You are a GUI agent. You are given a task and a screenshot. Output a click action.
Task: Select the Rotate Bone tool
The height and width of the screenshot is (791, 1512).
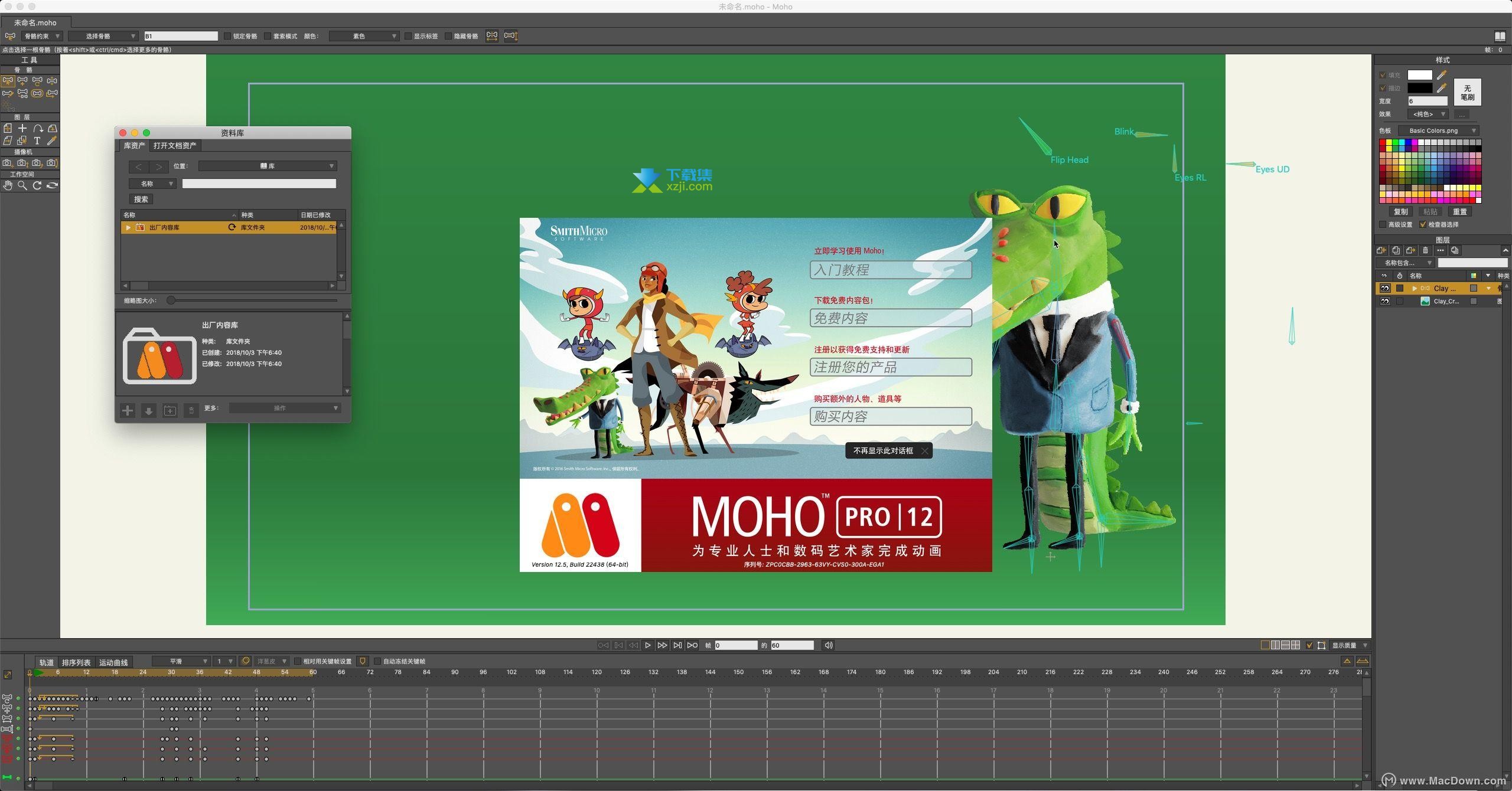[37, 80]
